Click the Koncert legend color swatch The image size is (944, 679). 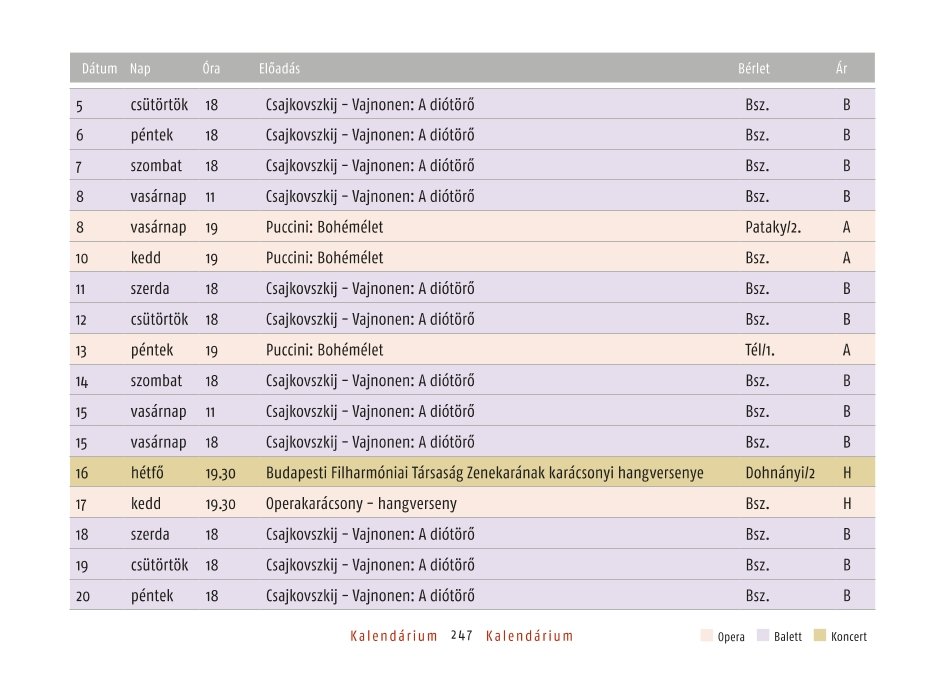(819, 635)
